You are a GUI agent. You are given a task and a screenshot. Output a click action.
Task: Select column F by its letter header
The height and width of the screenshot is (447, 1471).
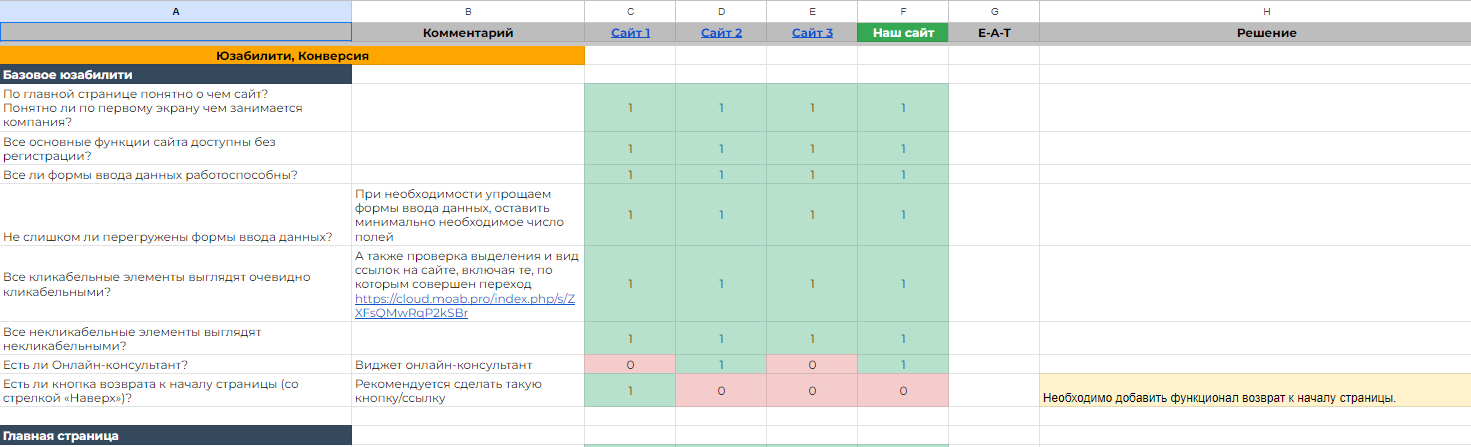click(x=903, y=11)
